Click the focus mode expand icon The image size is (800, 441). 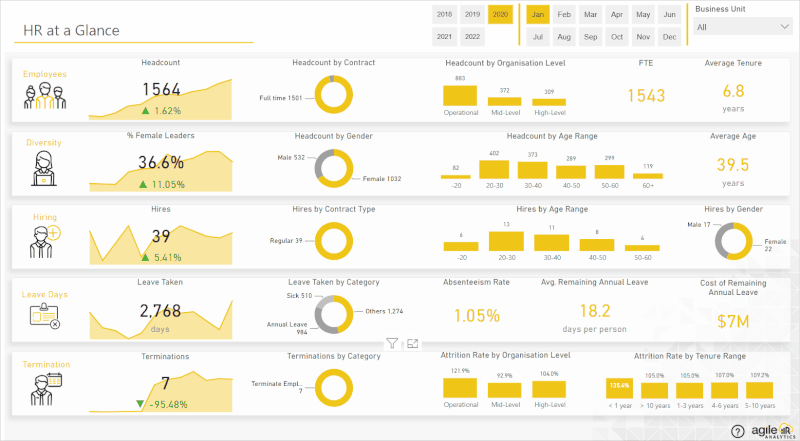[412, 343]
